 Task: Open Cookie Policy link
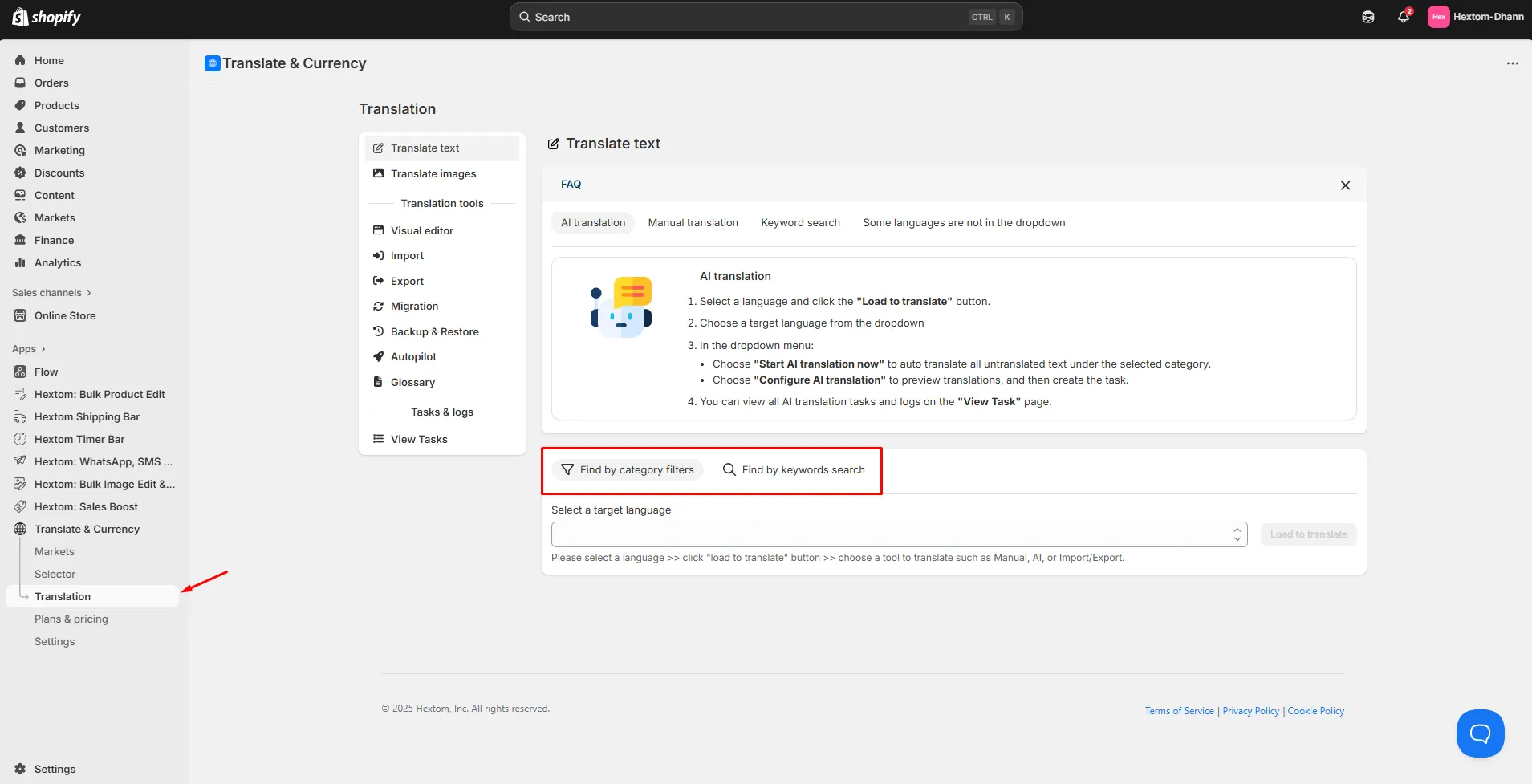point(1315,711)
